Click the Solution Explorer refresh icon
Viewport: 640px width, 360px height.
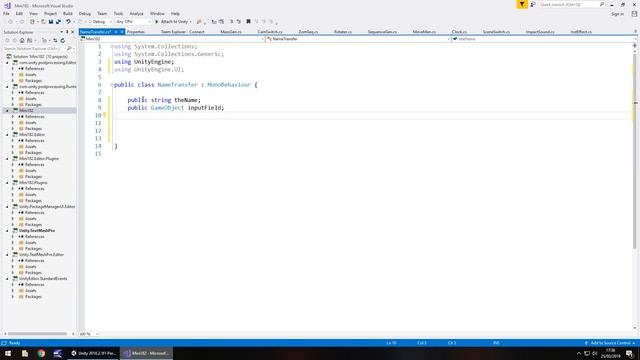coord(62,40)
